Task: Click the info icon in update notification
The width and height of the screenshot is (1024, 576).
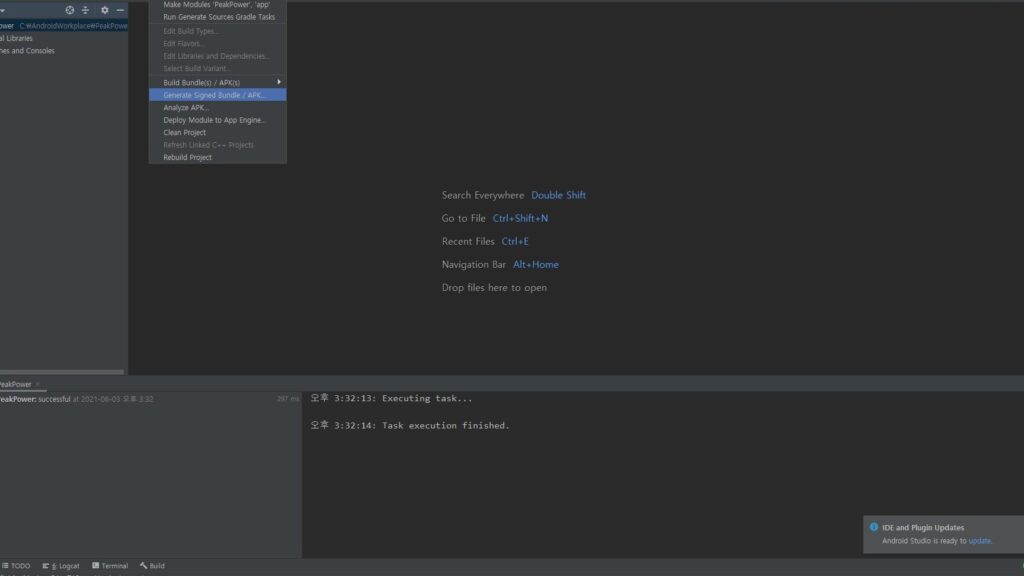Action: click(x=873, y=527)
